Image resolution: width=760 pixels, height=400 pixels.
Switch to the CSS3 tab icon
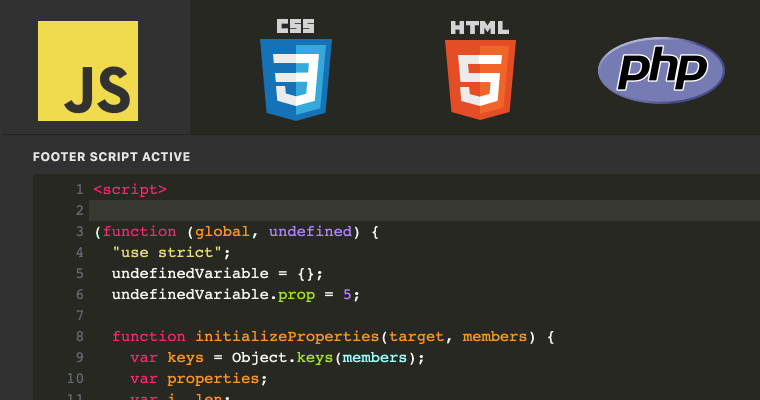[296, 69]
